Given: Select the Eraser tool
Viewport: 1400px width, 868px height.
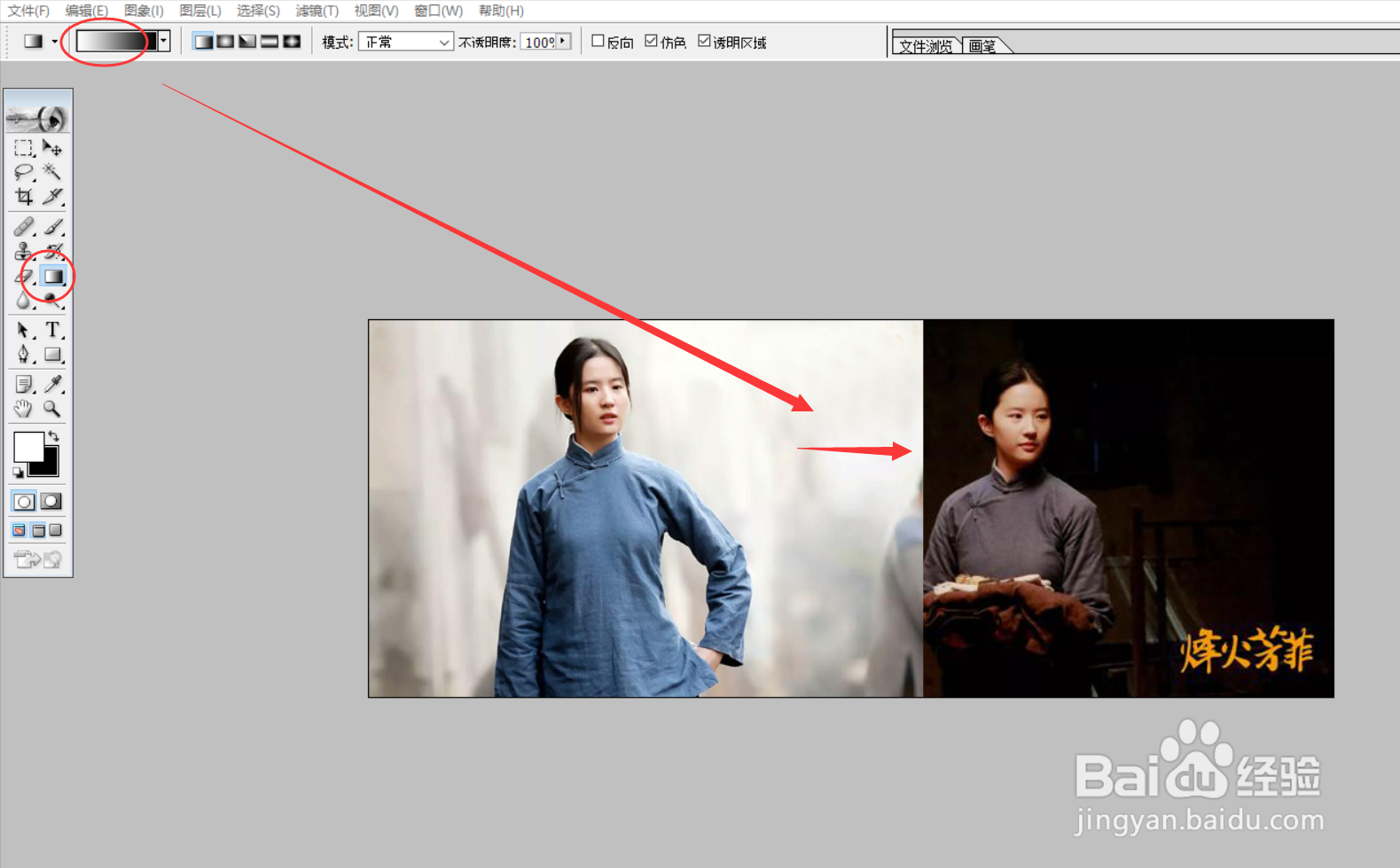Looking at the screenshot, I should [24, 277].
